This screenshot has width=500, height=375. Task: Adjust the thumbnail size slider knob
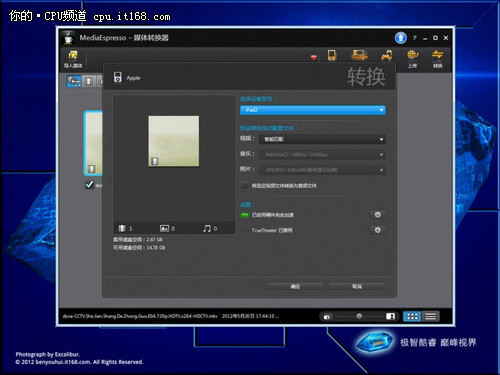[x=359, y=316]
